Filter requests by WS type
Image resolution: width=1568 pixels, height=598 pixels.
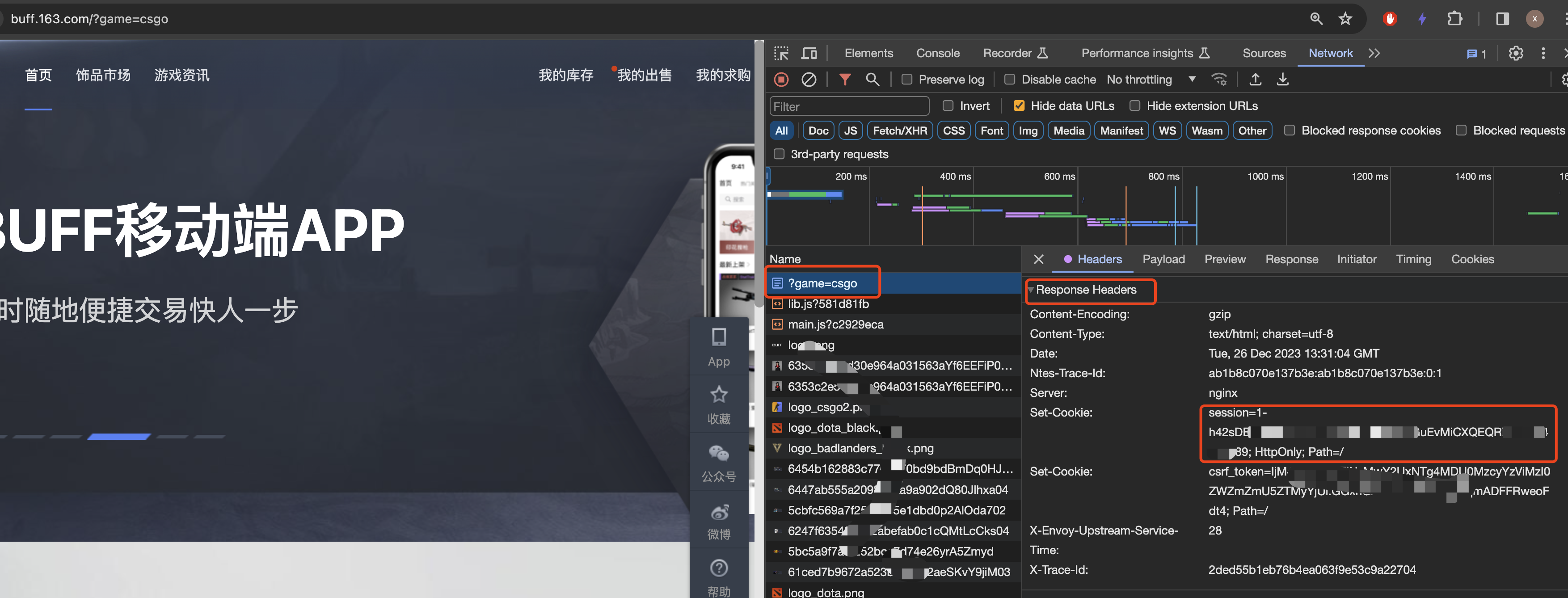(x=1167, y=130)
